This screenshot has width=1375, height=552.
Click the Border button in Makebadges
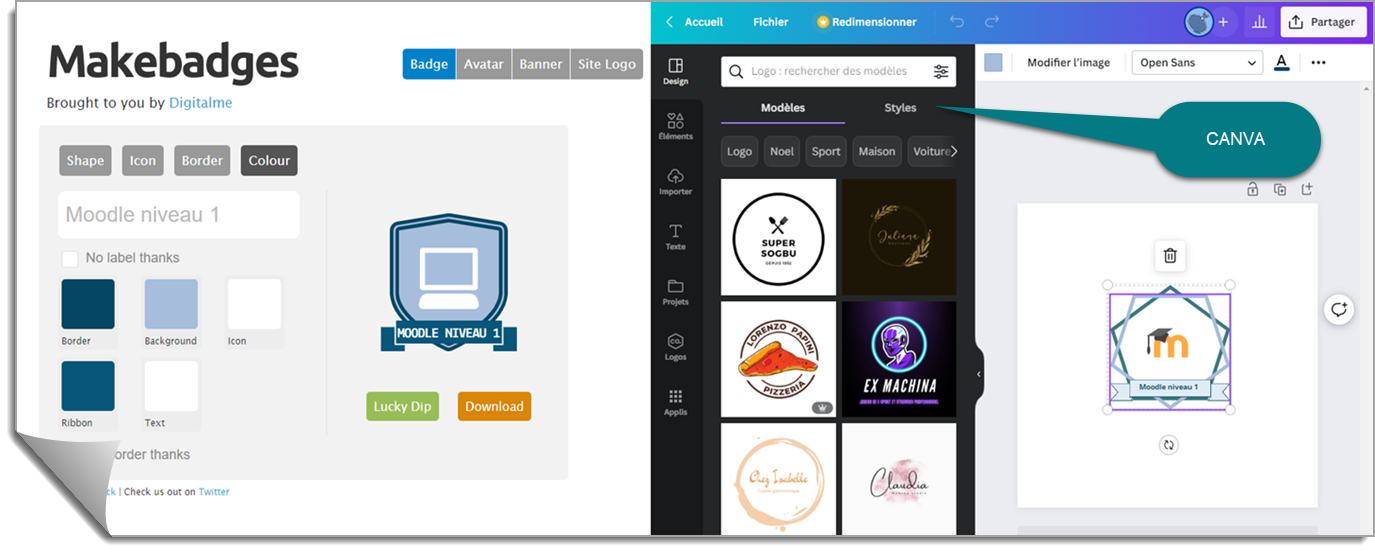[202, 161]
